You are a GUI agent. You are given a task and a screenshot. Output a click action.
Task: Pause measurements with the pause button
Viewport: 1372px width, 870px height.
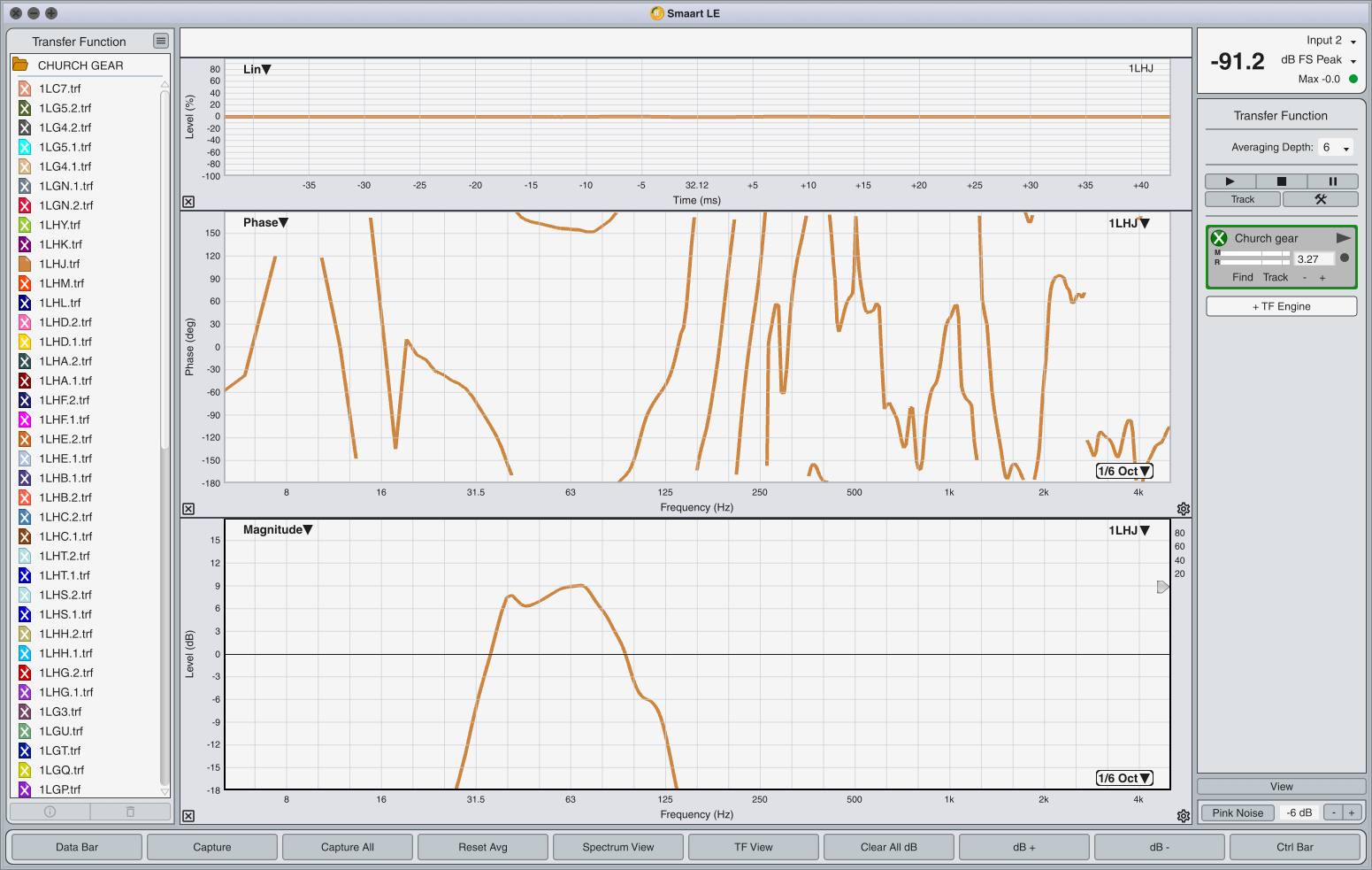(x=1332, y=181)
